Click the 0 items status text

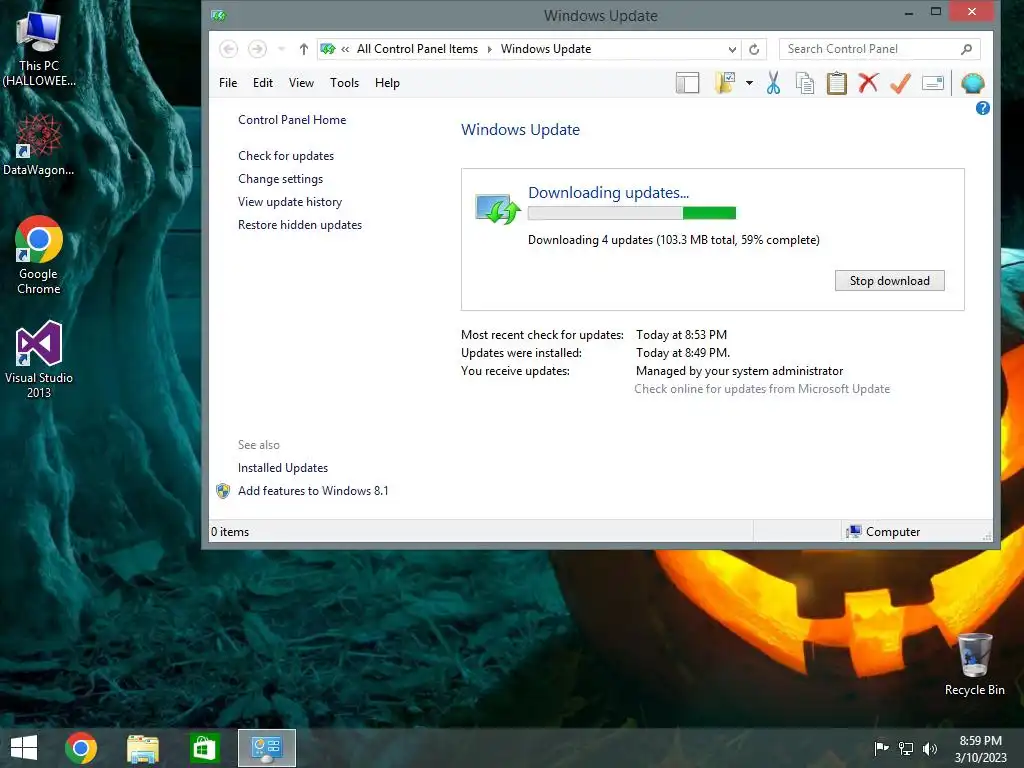coord(230,532)
